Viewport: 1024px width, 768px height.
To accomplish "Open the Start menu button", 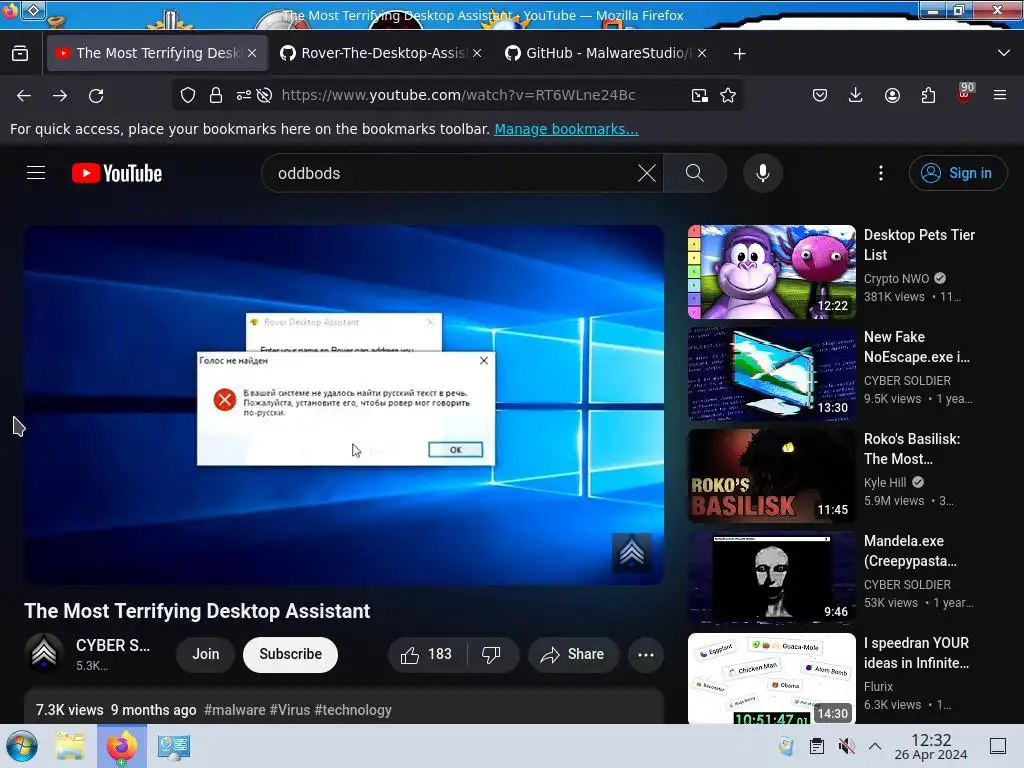I will tap(22, 746).
